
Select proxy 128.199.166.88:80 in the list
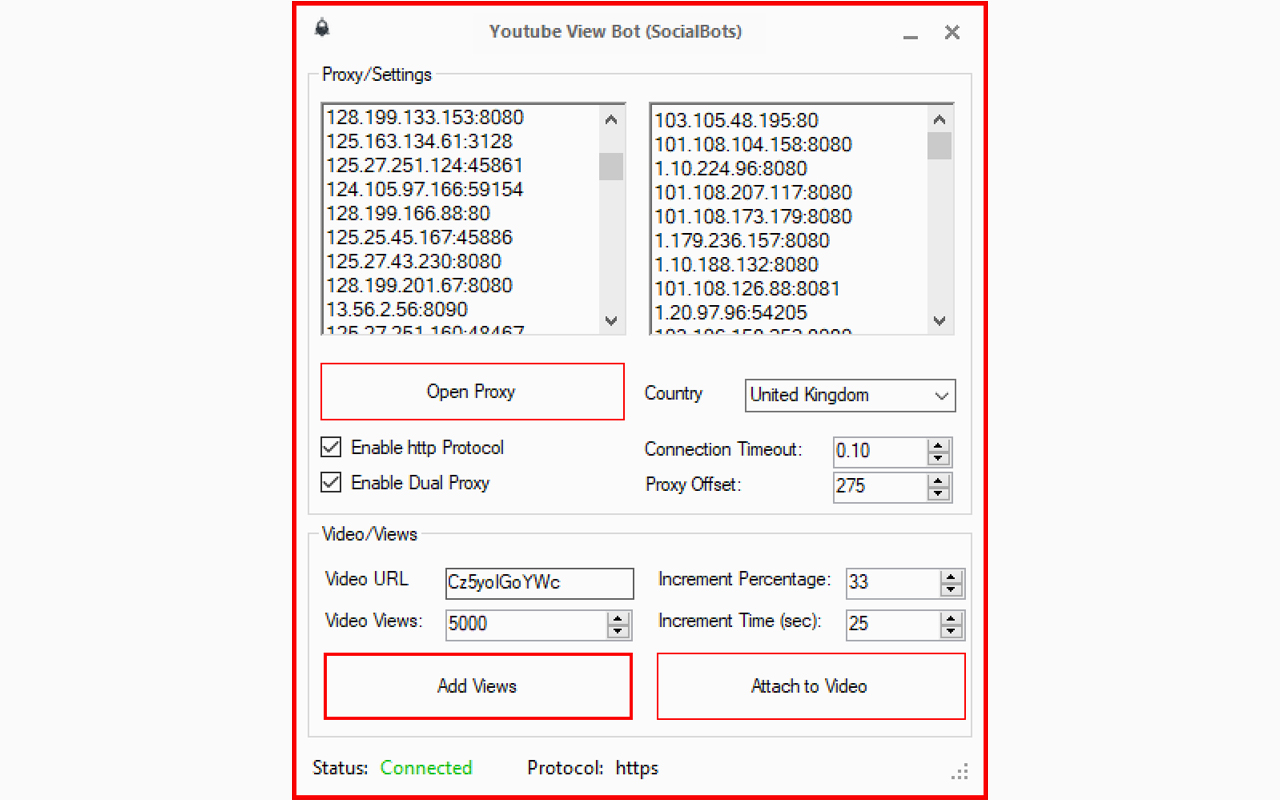(408, 213)
